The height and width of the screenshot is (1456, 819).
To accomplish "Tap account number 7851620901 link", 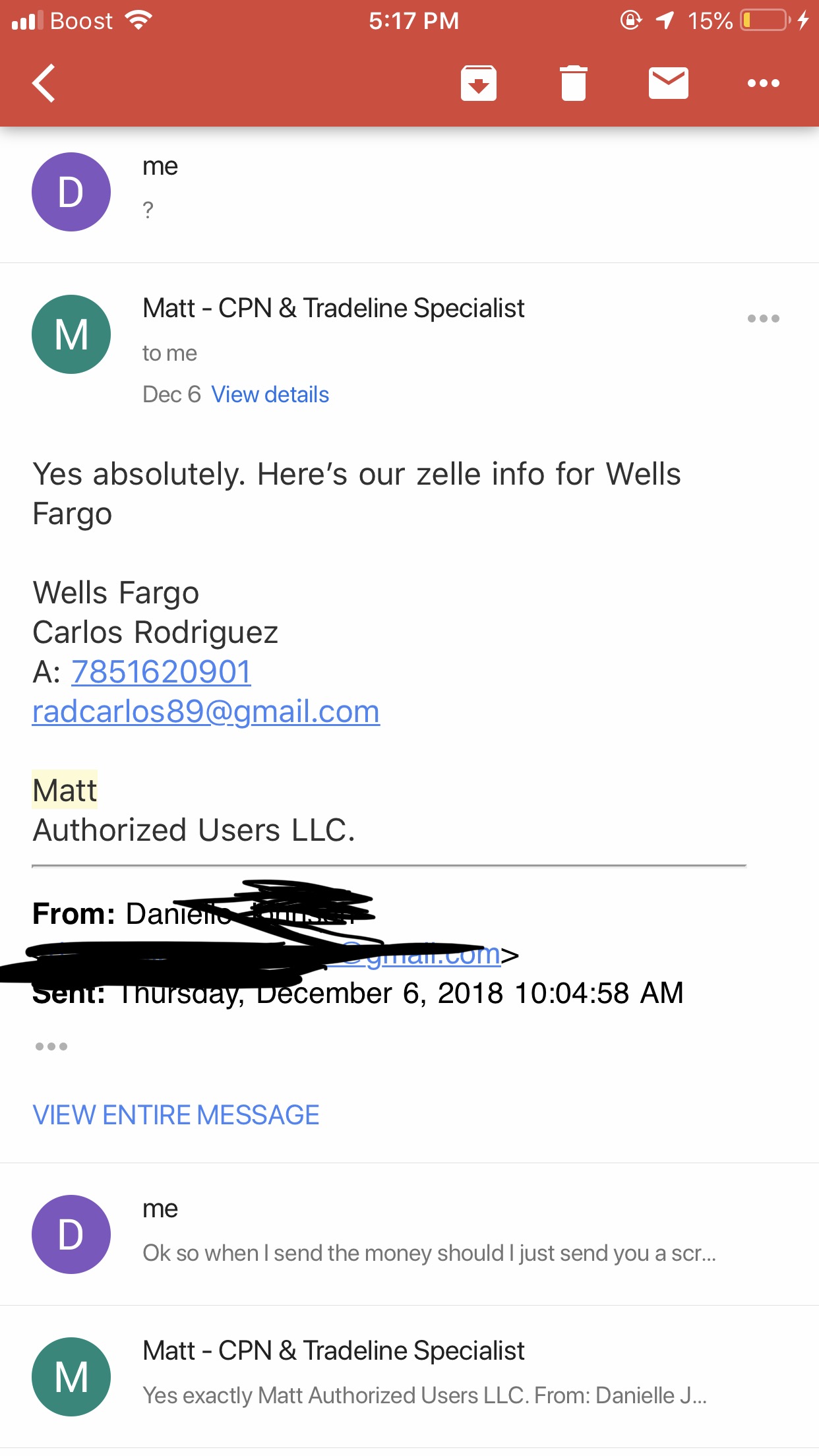I will pyautogui.click(x=161, y=672).
